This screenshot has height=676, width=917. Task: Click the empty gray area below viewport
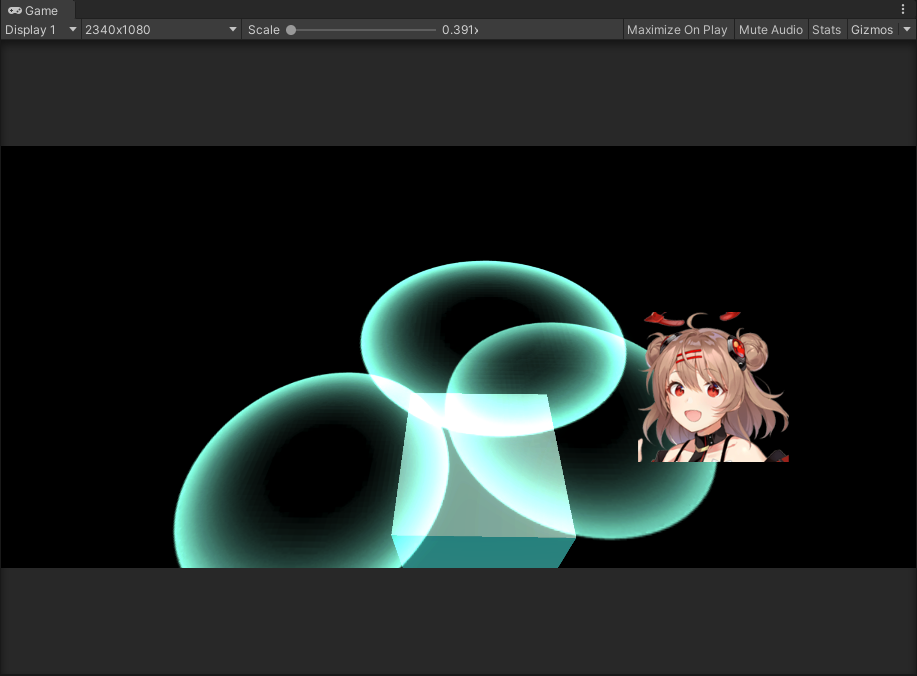point(458,620)
